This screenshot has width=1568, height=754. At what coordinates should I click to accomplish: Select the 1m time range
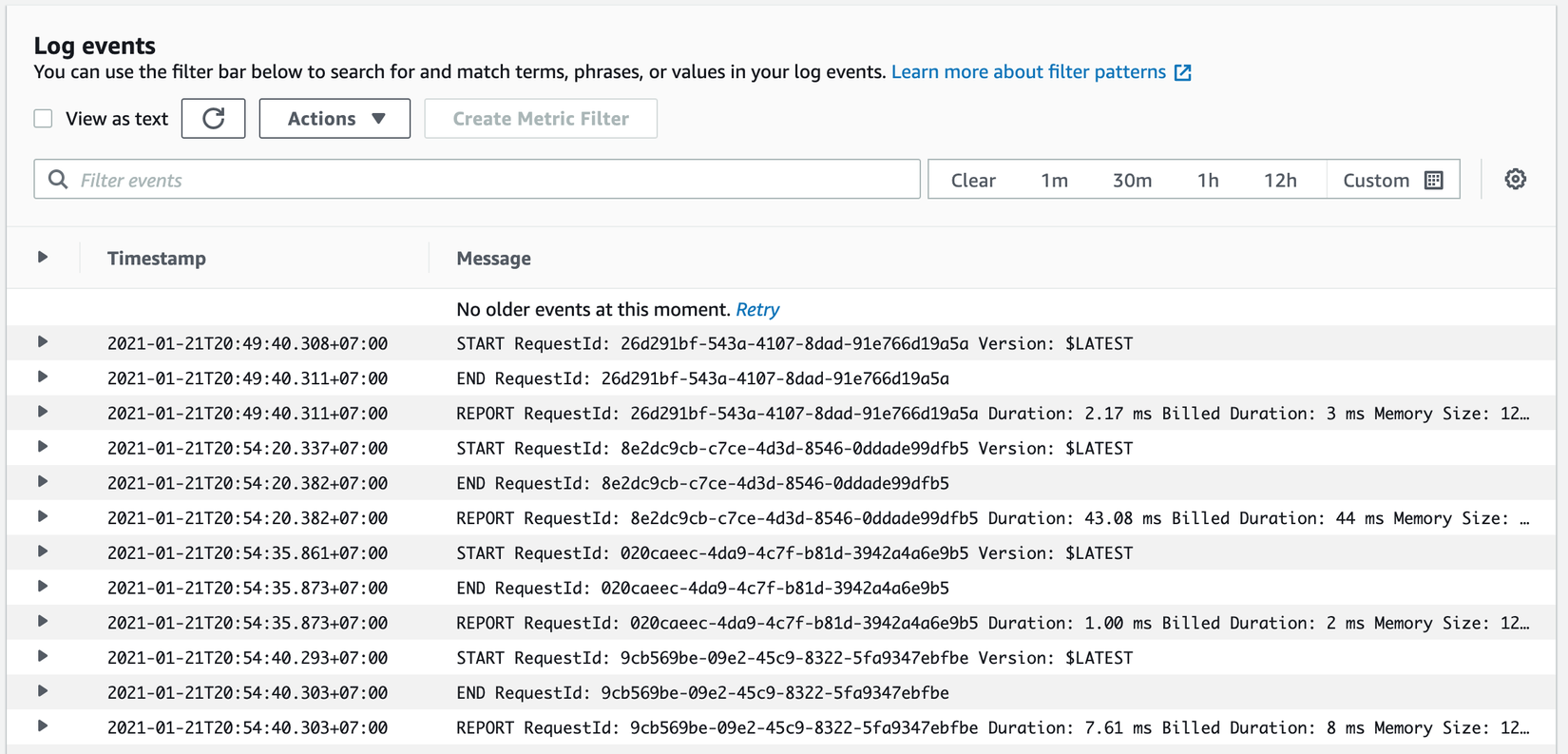1054,180
